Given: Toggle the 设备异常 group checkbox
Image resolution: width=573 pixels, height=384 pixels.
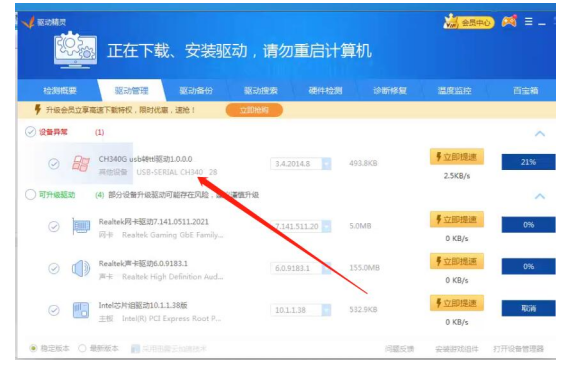Looking at the screenshot, I should [30, 132].
